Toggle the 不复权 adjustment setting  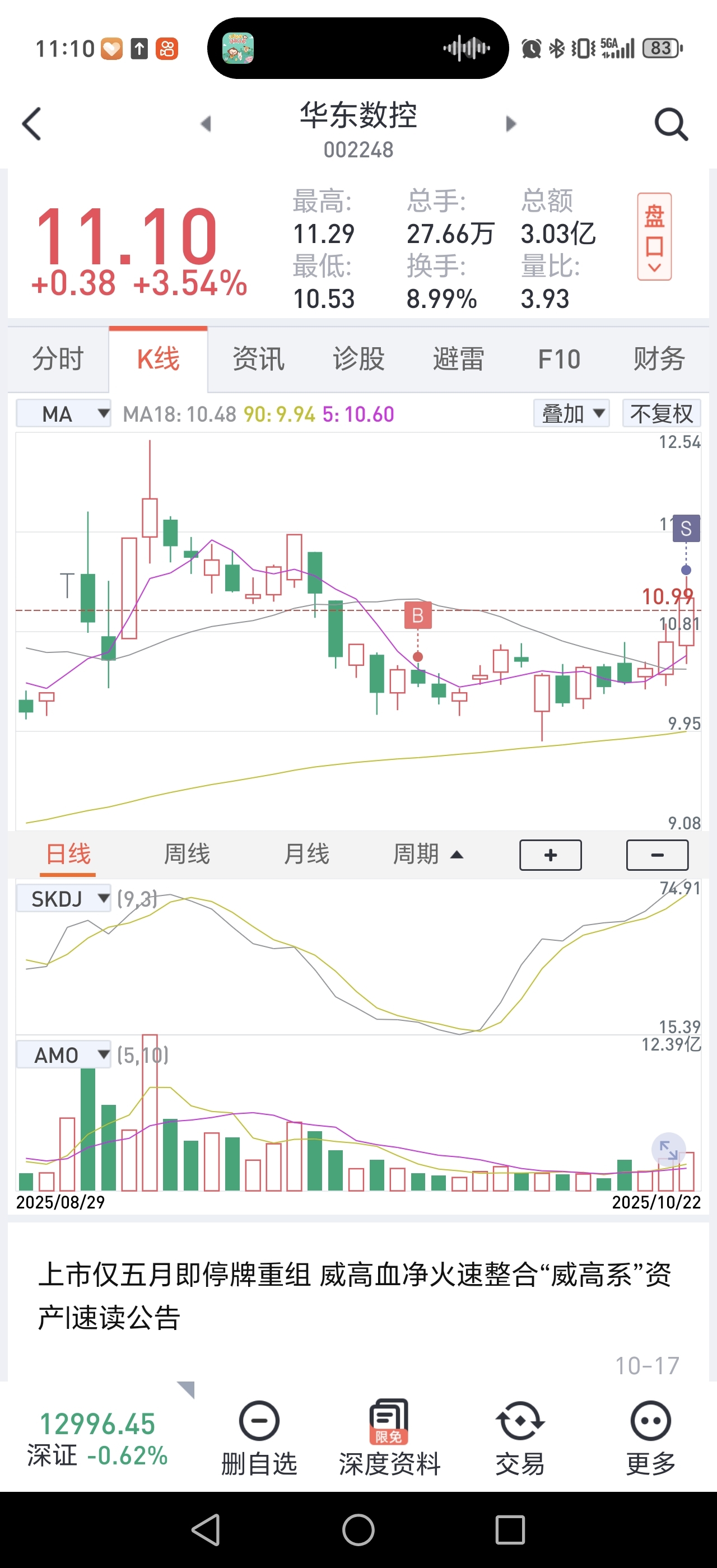click(x=662, y=414)
